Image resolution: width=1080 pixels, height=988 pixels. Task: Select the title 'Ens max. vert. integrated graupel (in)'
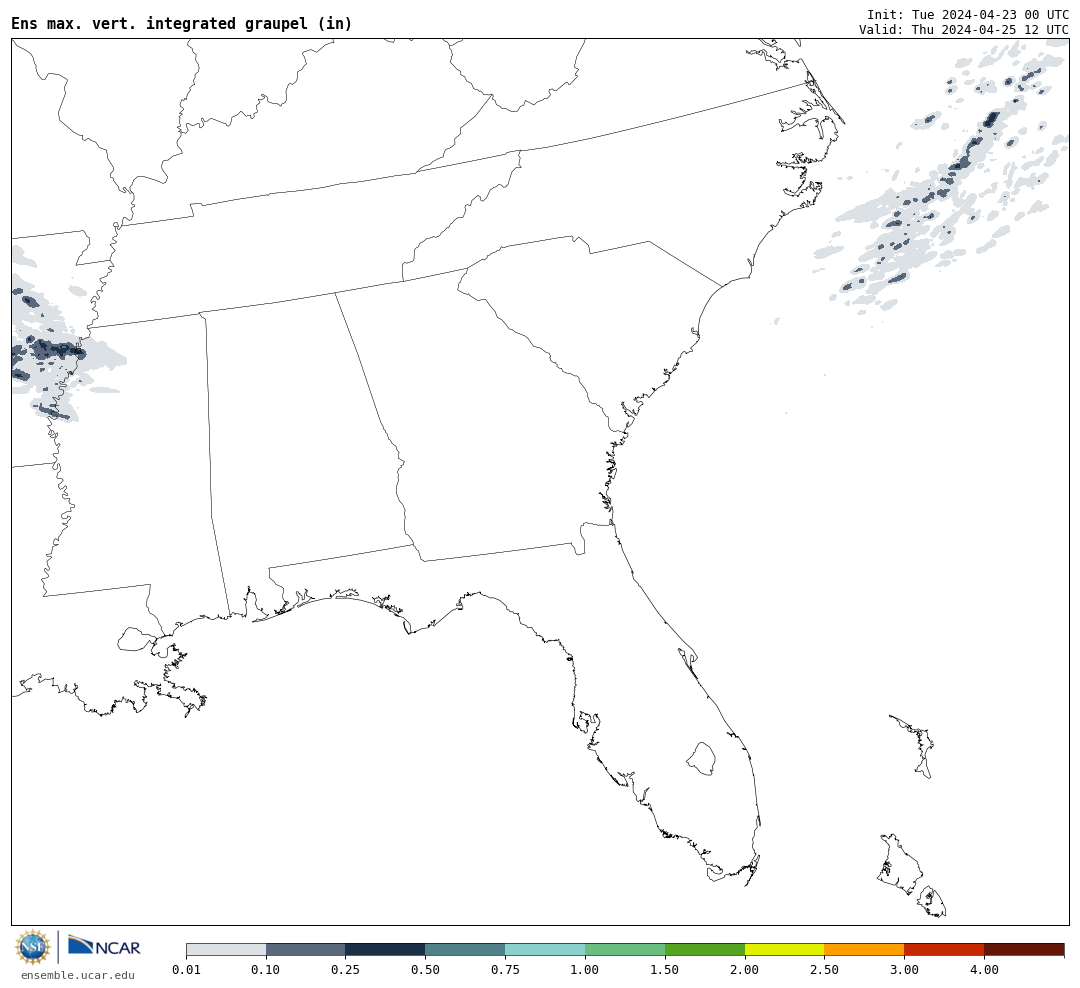click(182, 23)
